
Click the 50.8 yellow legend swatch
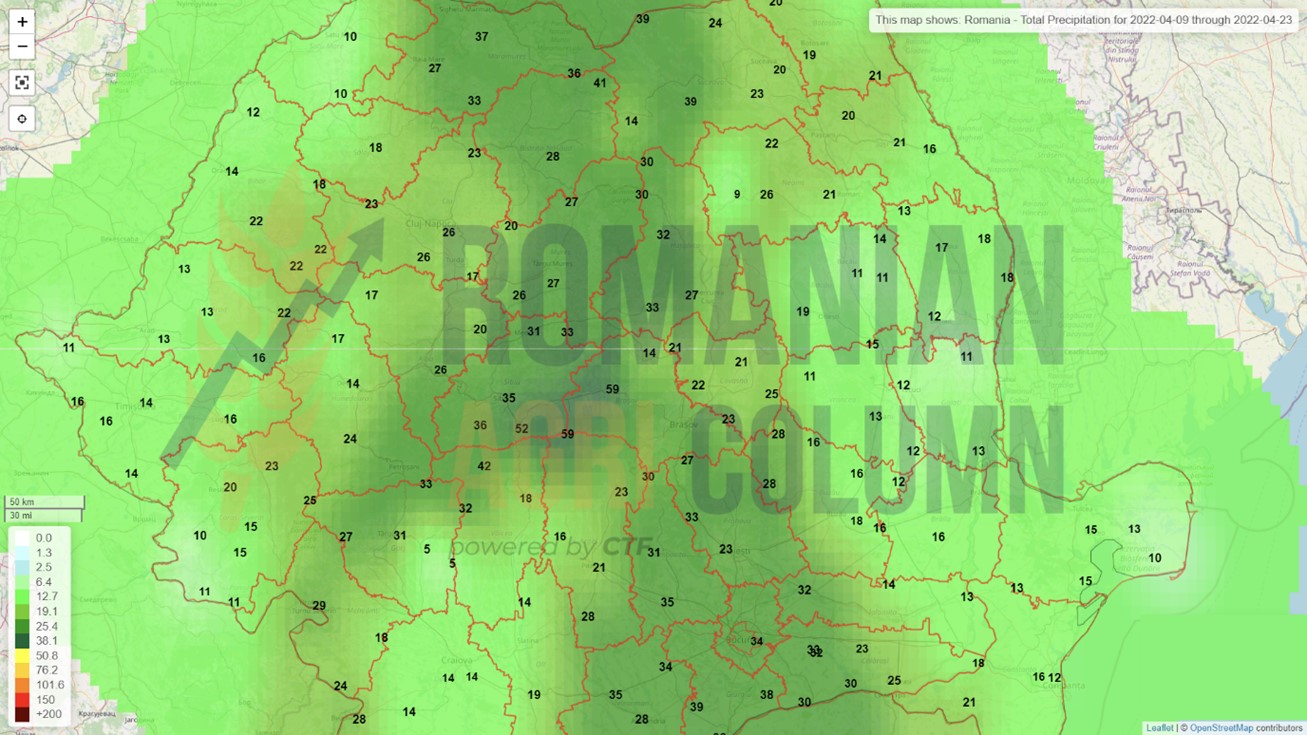22,656
